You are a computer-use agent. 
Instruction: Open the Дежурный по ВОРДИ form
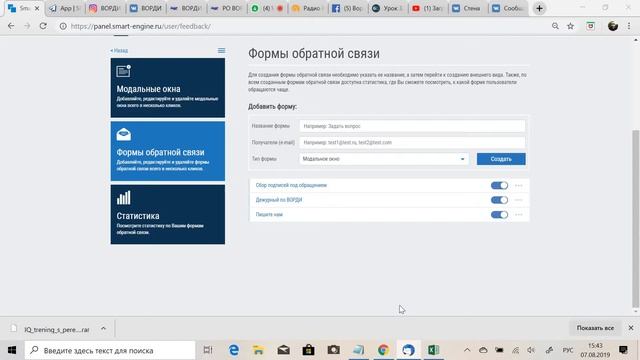(x=279, y=200)
